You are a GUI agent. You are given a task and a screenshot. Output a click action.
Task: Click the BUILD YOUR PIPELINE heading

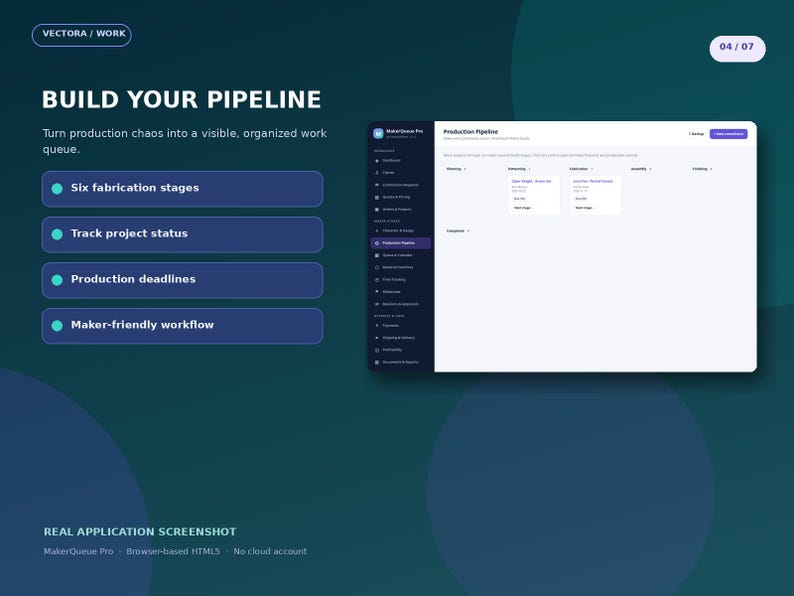[181, 99]
